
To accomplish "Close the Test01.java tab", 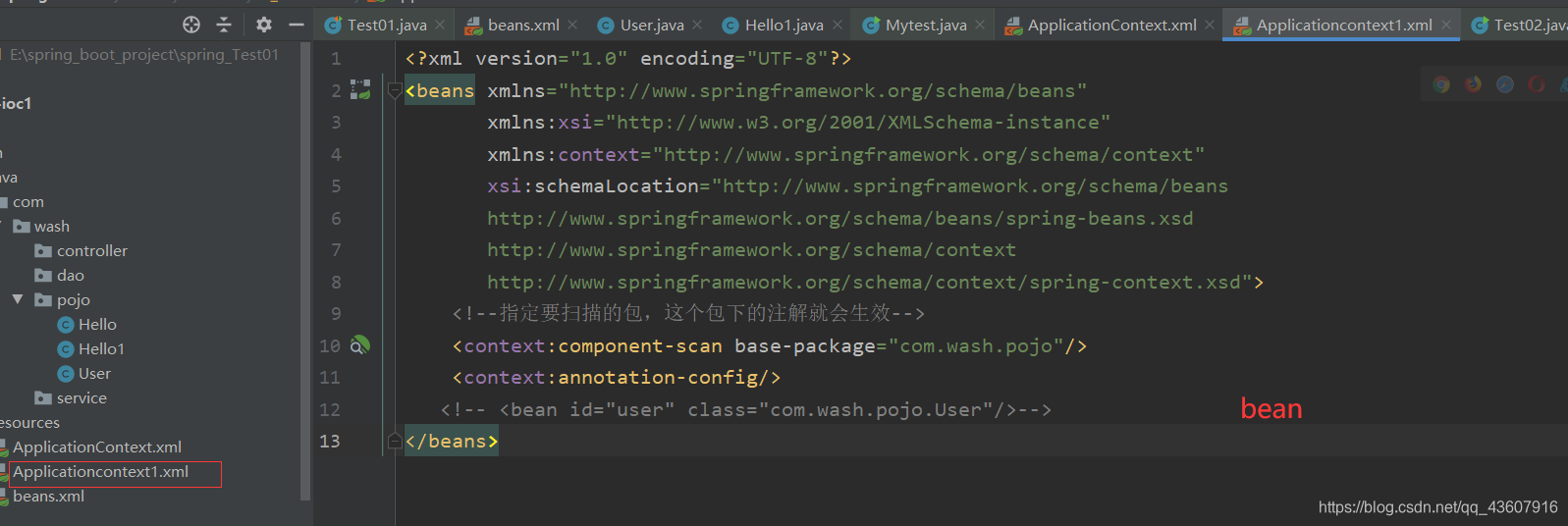I will pos(440,25).
